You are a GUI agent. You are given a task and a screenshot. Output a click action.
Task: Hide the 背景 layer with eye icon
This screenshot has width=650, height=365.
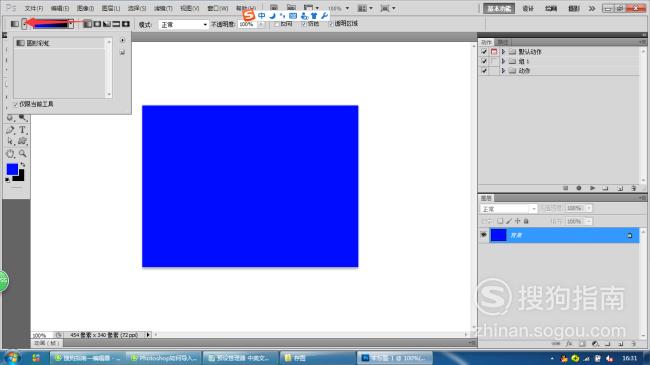click(x=483, y=235)
